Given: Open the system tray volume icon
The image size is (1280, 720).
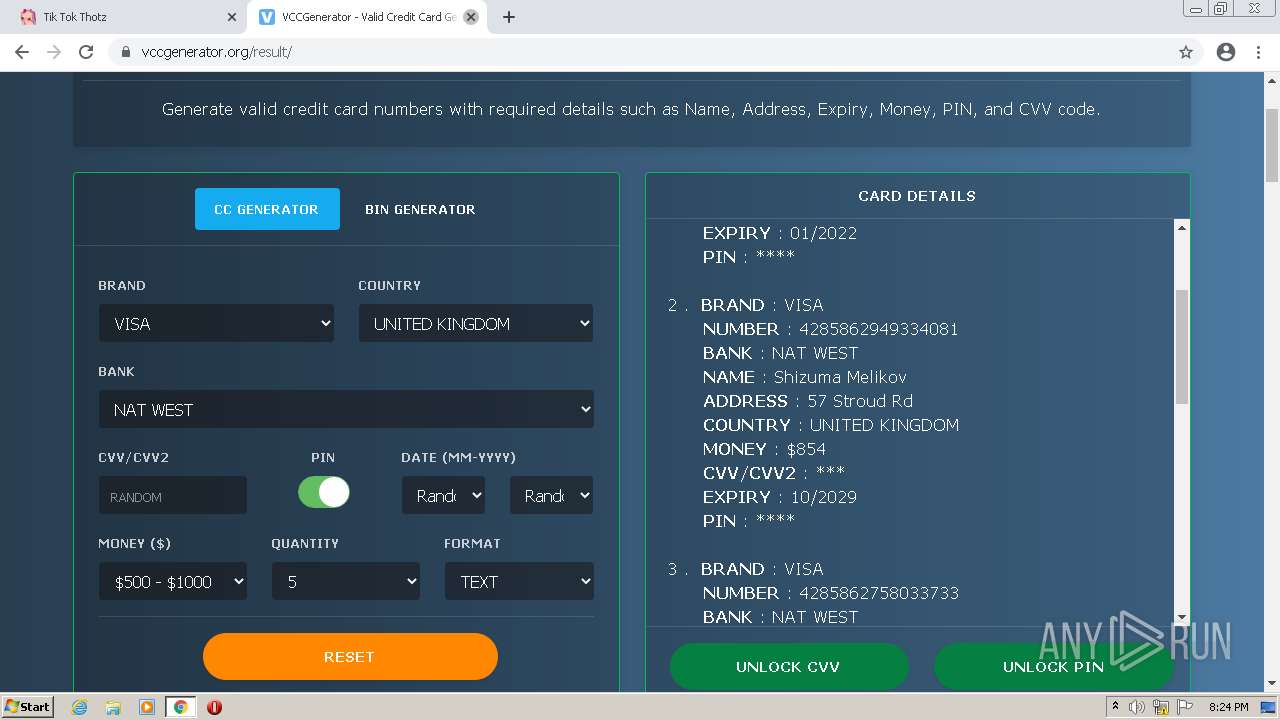Looking at the screenshot, I should pyautogui.click(x=1137, y=707).
